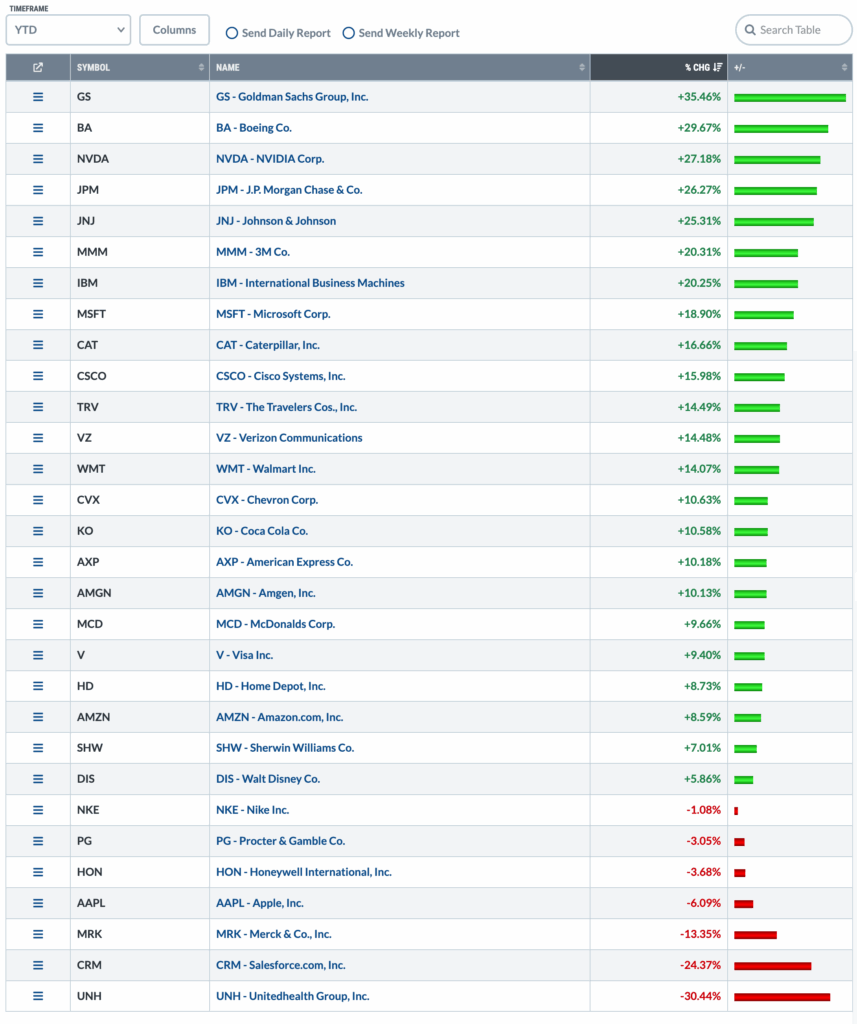857x1024 pixels.
Task: Open the row menu icon for WMT
Action: 38,469
